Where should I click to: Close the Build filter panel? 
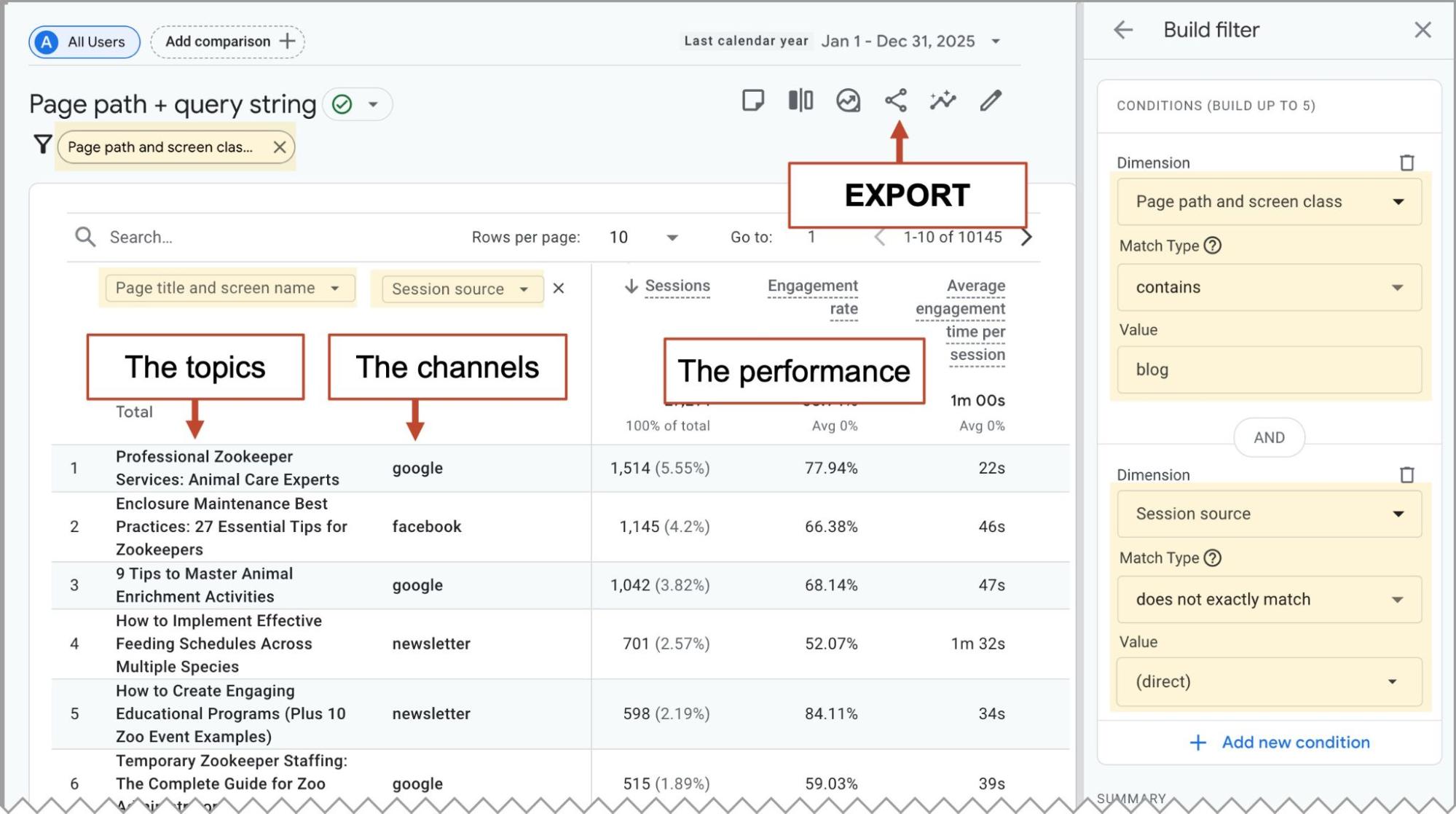[x=1422, y=30]
